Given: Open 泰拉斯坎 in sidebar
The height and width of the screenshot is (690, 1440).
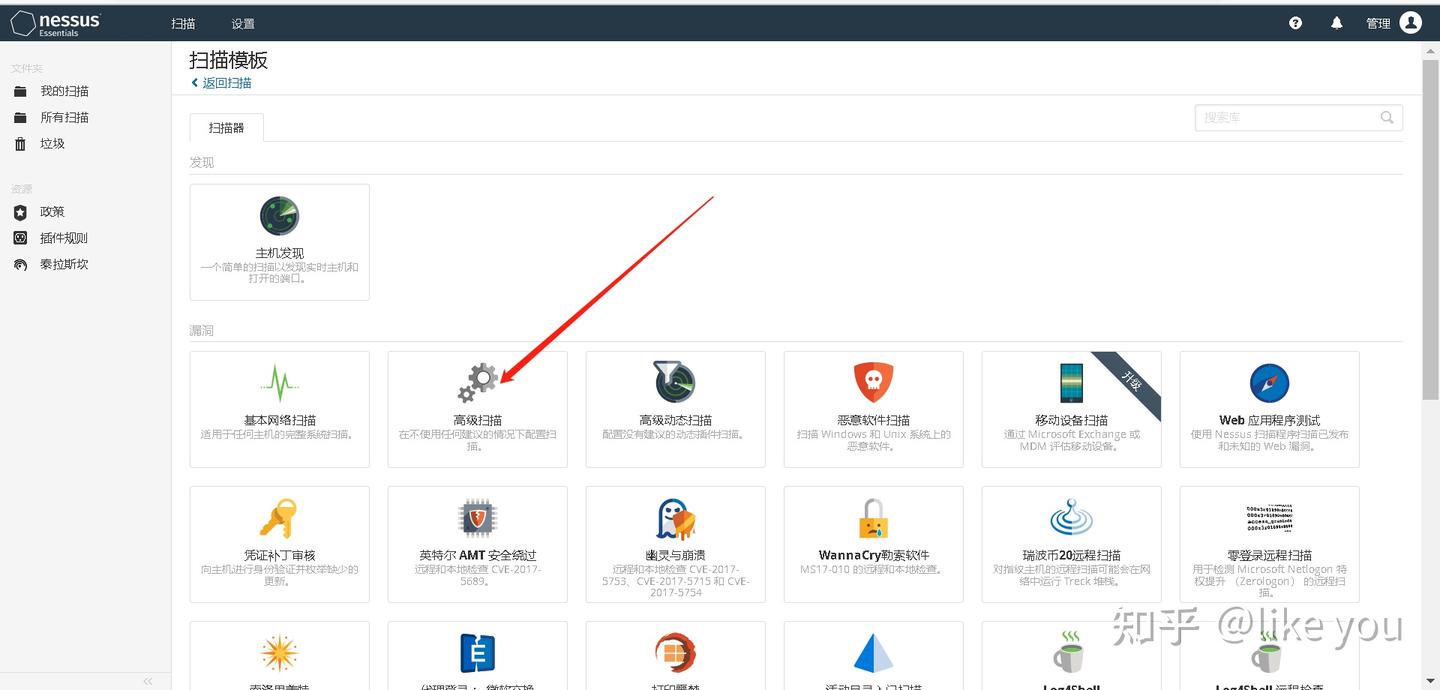Looking at the screenshot, I should (x=64, y=264).
